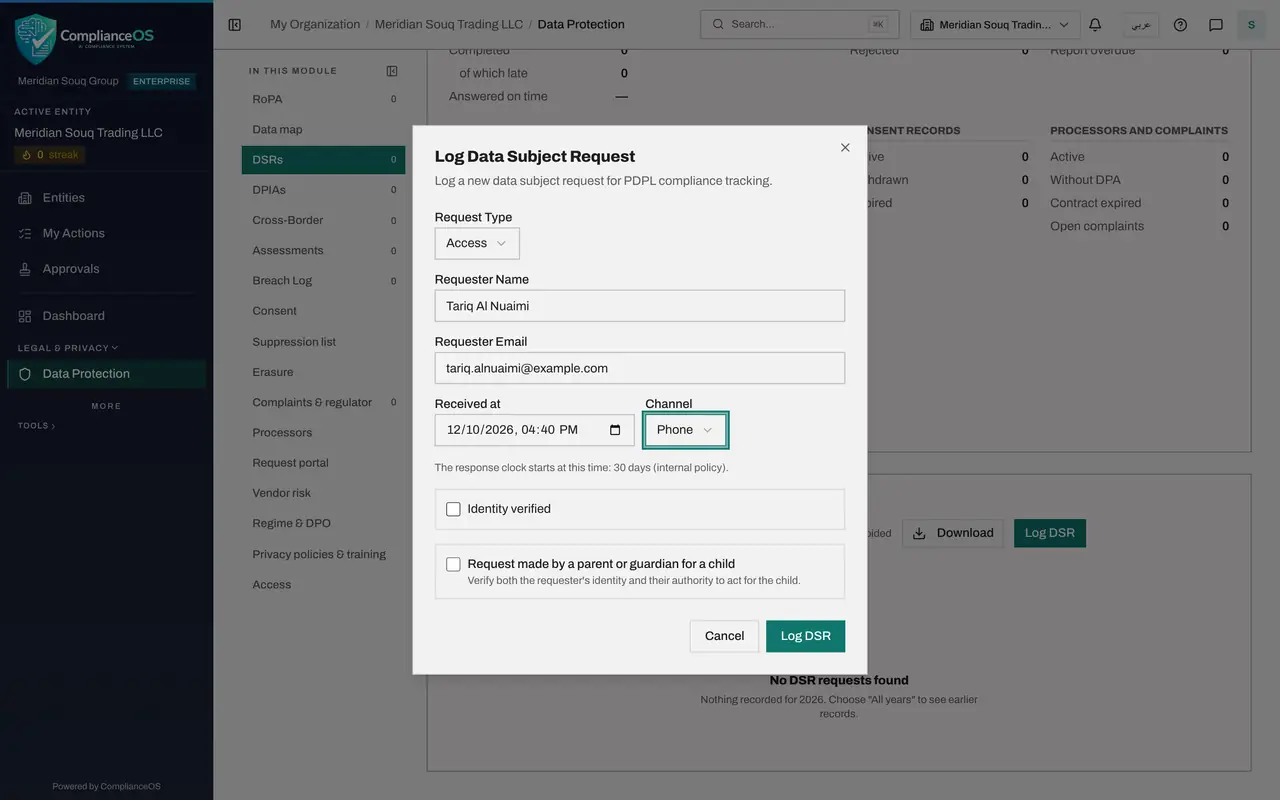Viewport: 1280px width, 800px height.
Task: Tick the Identity verified checkbox
Action: (x=453, y=509)
